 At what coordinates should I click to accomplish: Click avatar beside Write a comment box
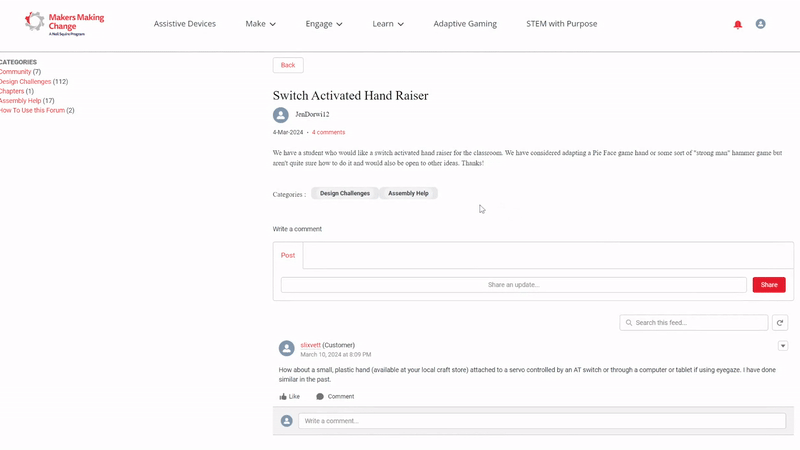[x=287, y=421]
